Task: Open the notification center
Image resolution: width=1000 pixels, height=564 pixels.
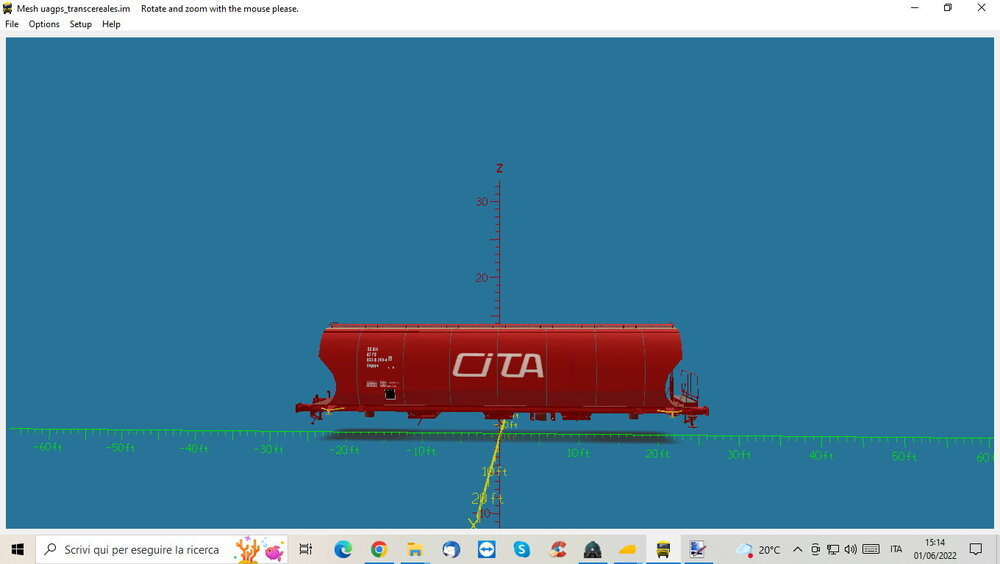Action: point(976,549)
